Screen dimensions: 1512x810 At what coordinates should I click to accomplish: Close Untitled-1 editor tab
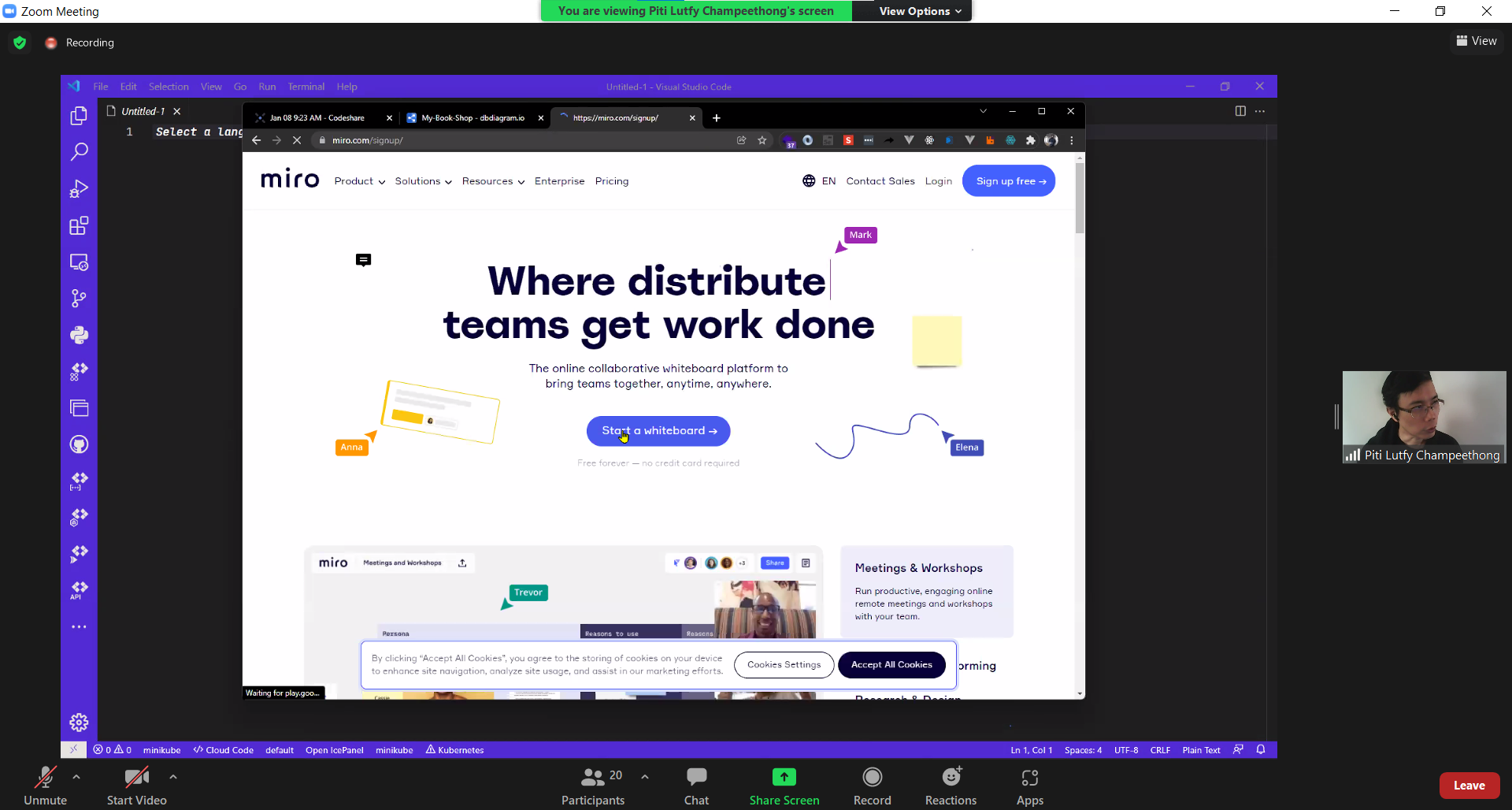(177, 112)
